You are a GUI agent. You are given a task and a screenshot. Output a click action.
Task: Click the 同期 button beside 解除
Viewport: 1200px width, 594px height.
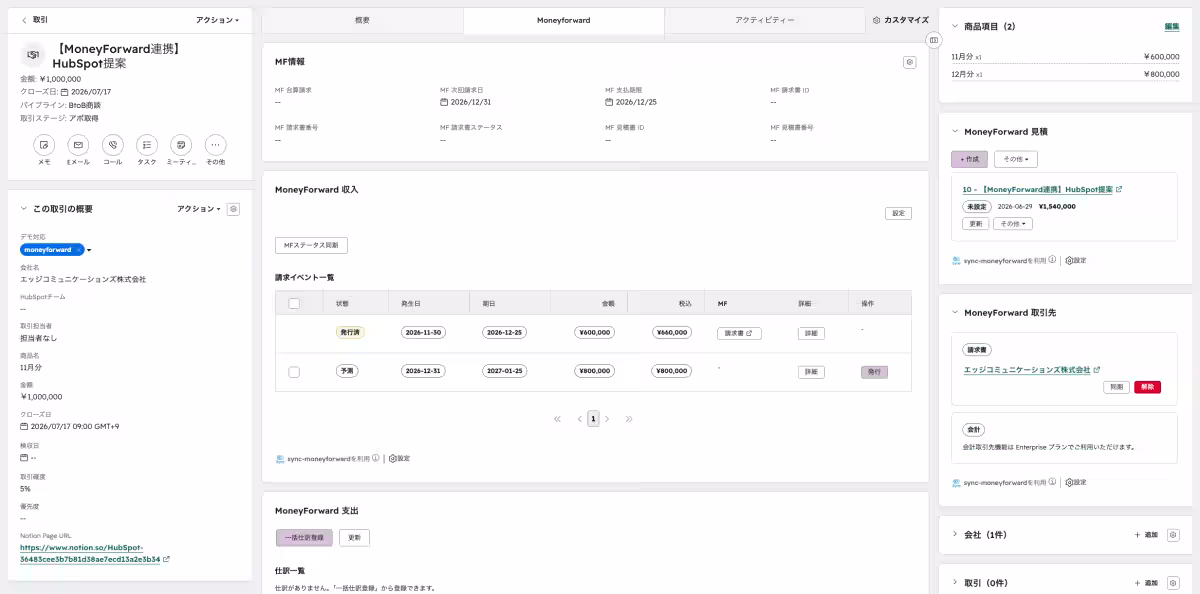click(x=1116, y=386)
